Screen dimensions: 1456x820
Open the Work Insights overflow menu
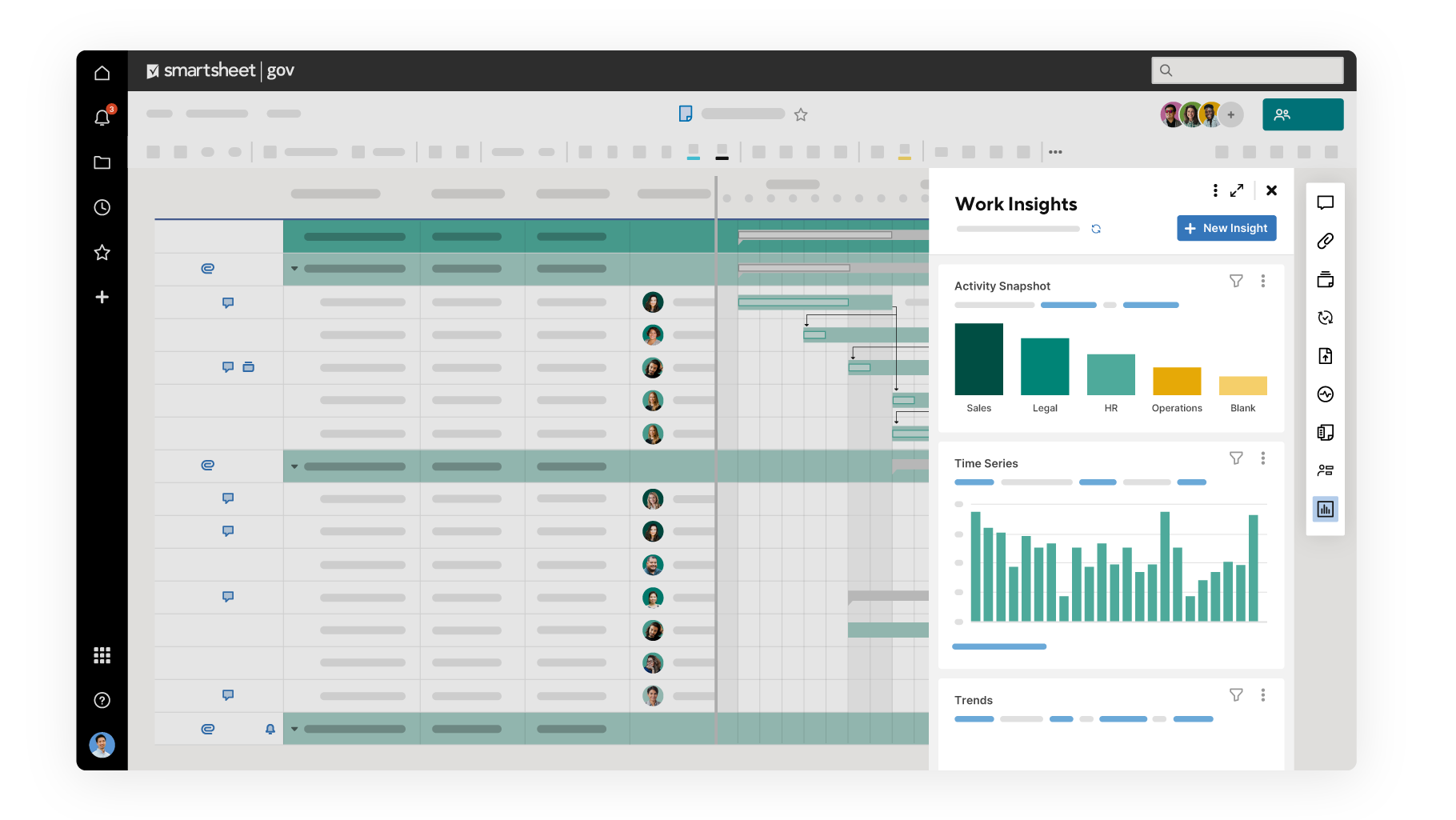pos(1215,190)
